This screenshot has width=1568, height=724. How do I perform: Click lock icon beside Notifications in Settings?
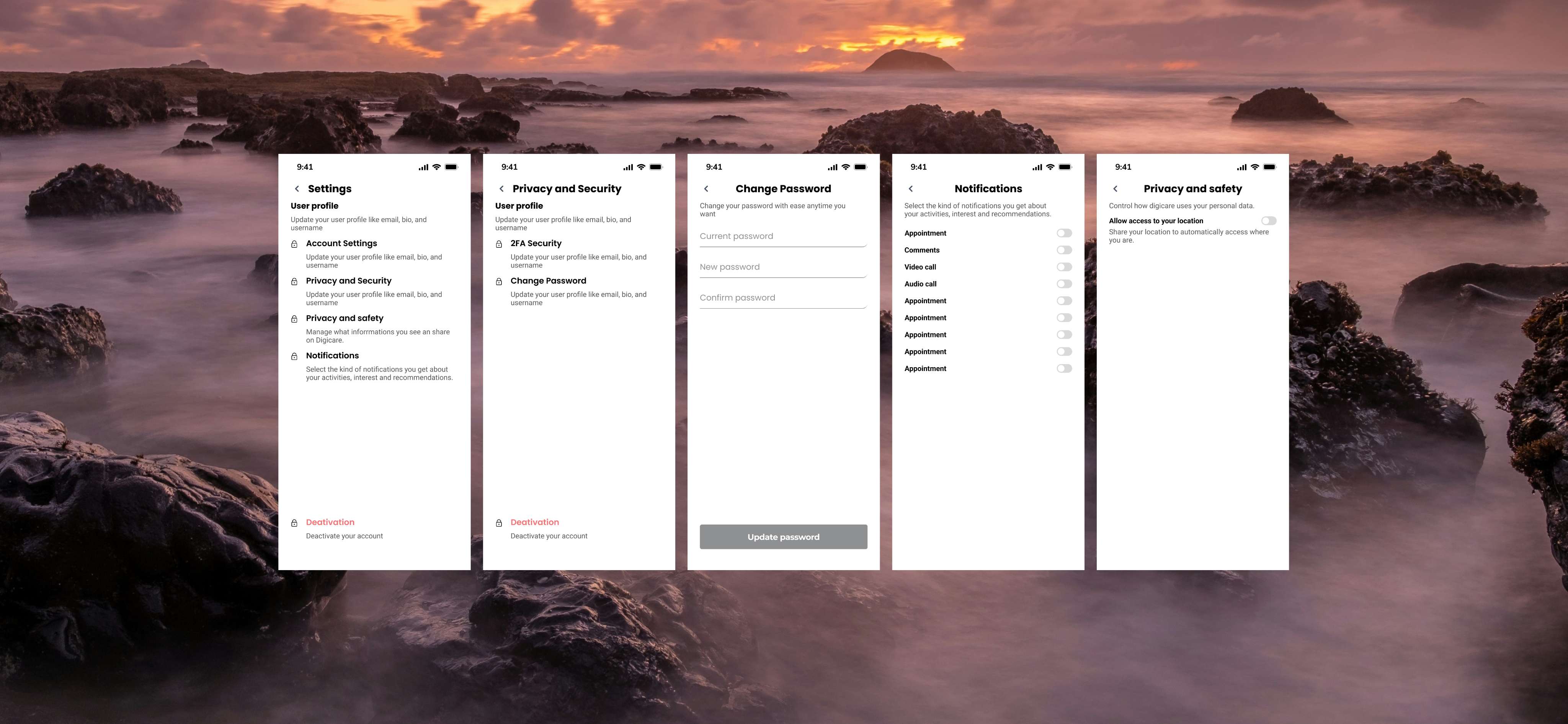coord(294,356)
